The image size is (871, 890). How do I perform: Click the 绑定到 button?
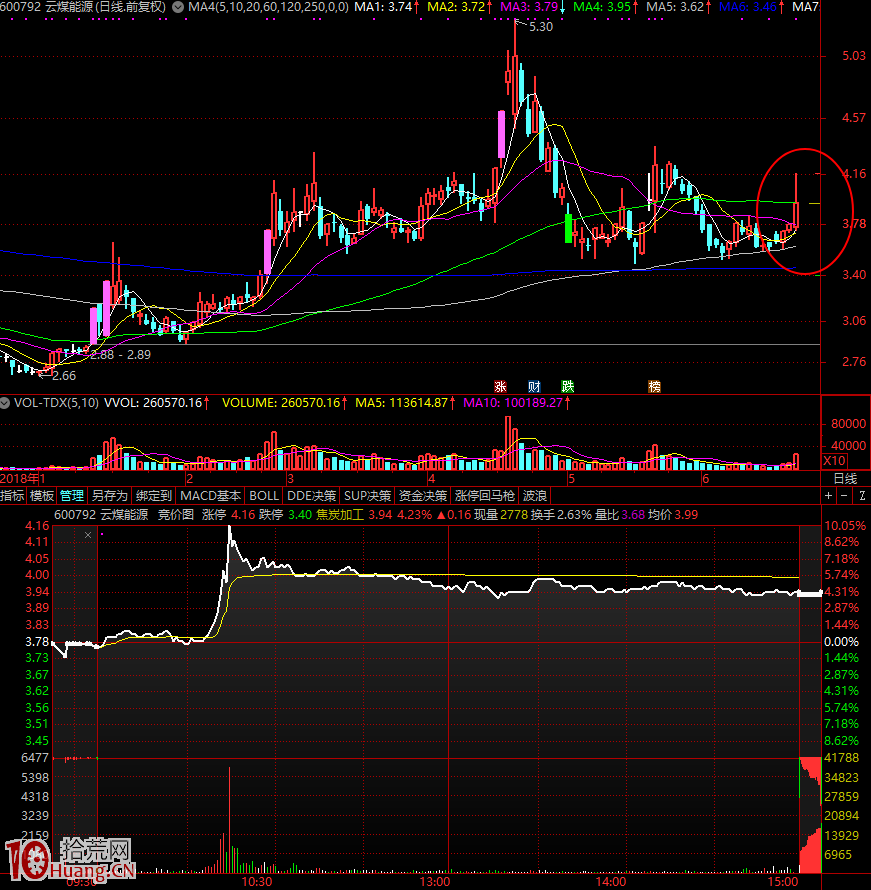click(x=153, y=496)
